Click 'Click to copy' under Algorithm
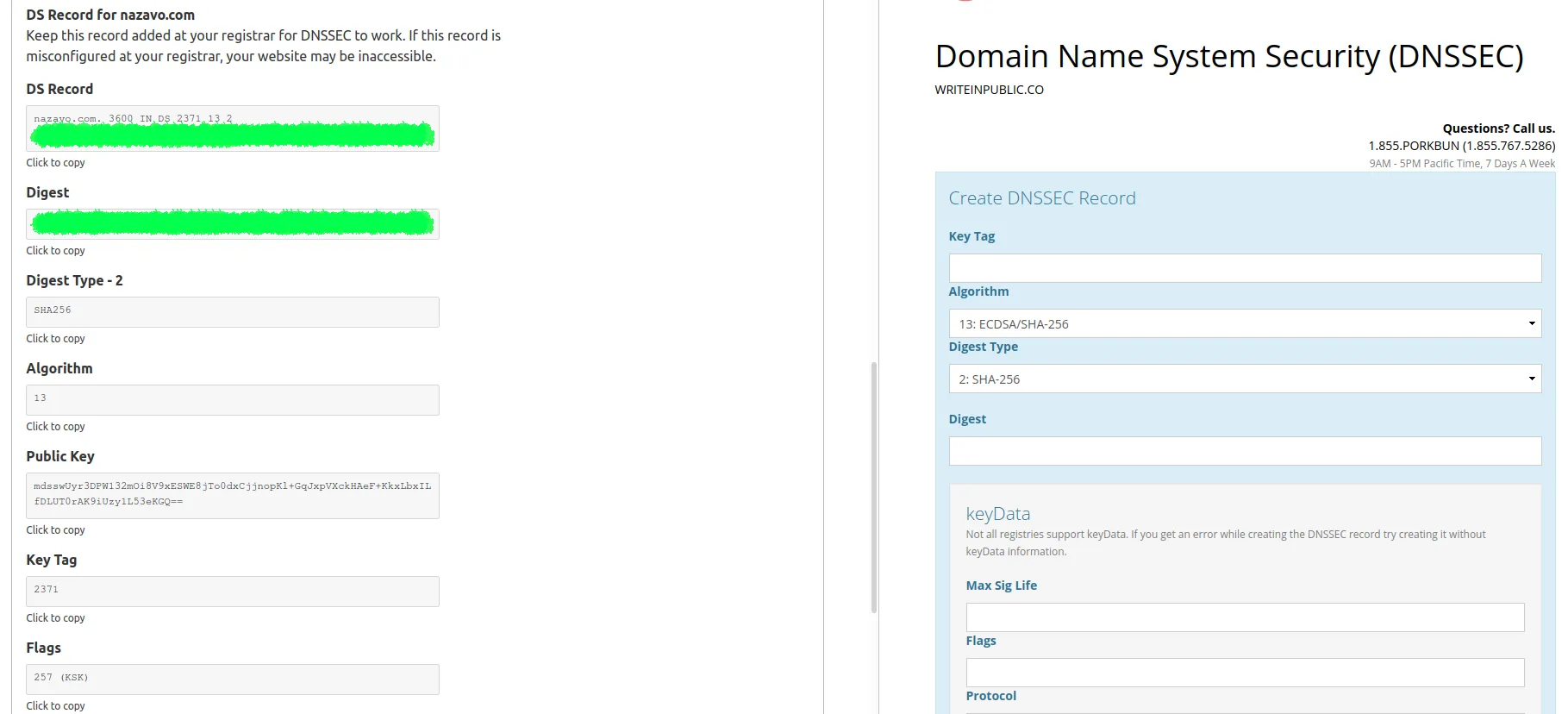Image resolution: width=1568 pixels, height=714 pixels. point(55,427)
